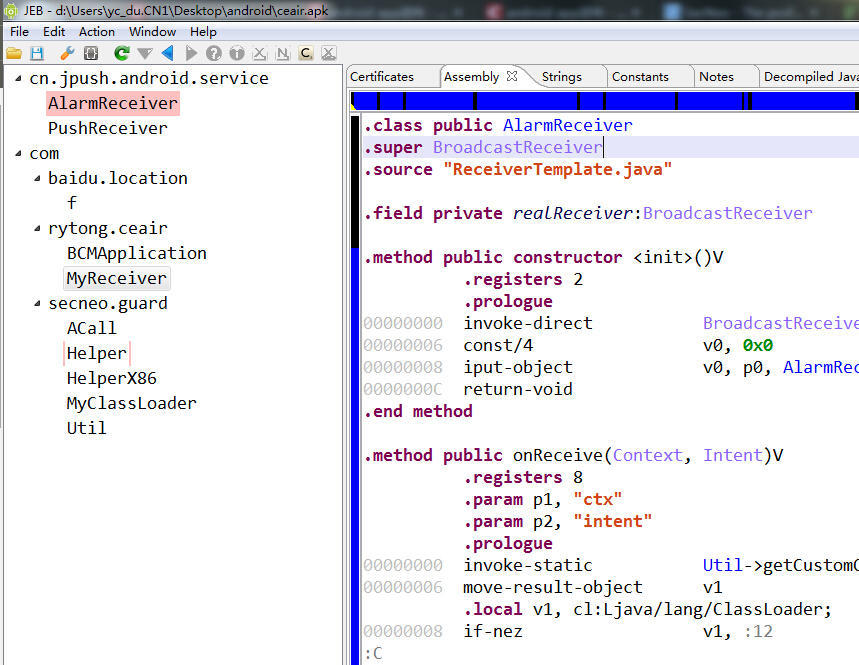Select BCMApplication class in tree
Screen dimensions: 859x665
(136, 254)
